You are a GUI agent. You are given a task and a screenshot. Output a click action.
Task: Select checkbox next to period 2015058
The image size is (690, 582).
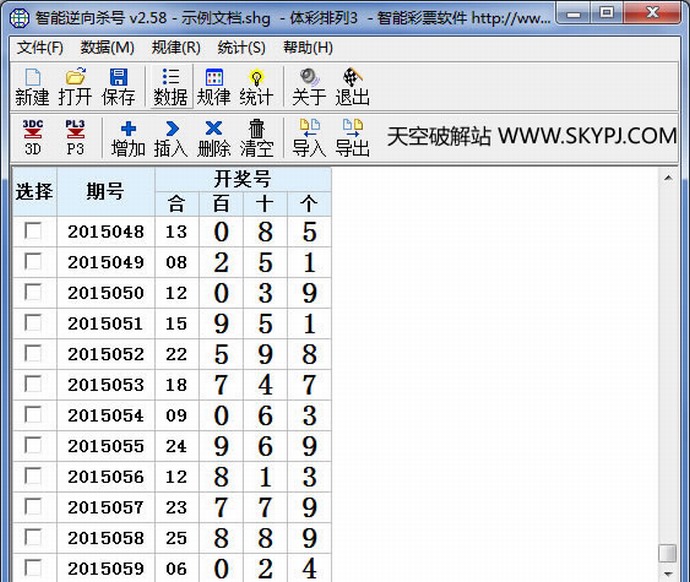34,537
